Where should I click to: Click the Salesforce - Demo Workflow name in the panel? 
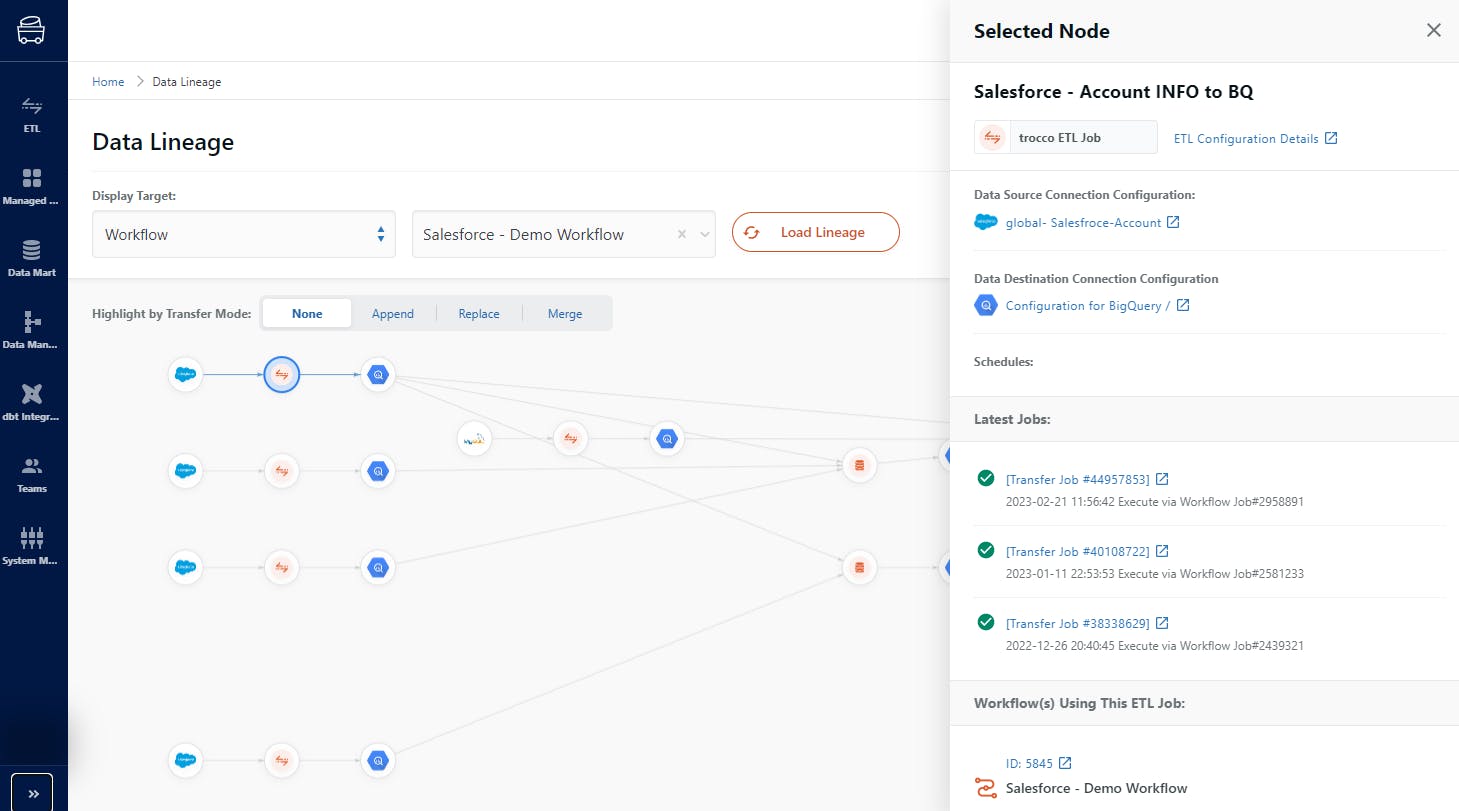(x=1097, y=788)
